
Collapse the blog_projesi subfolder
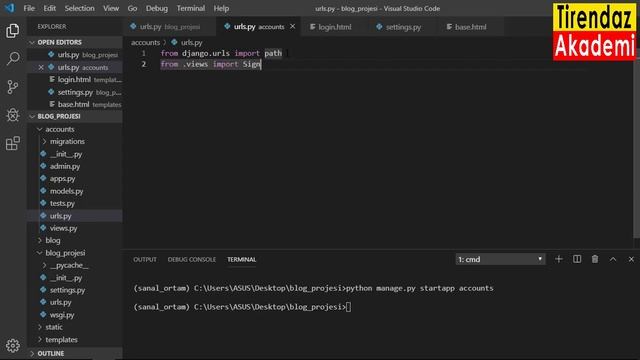[75, 253]
